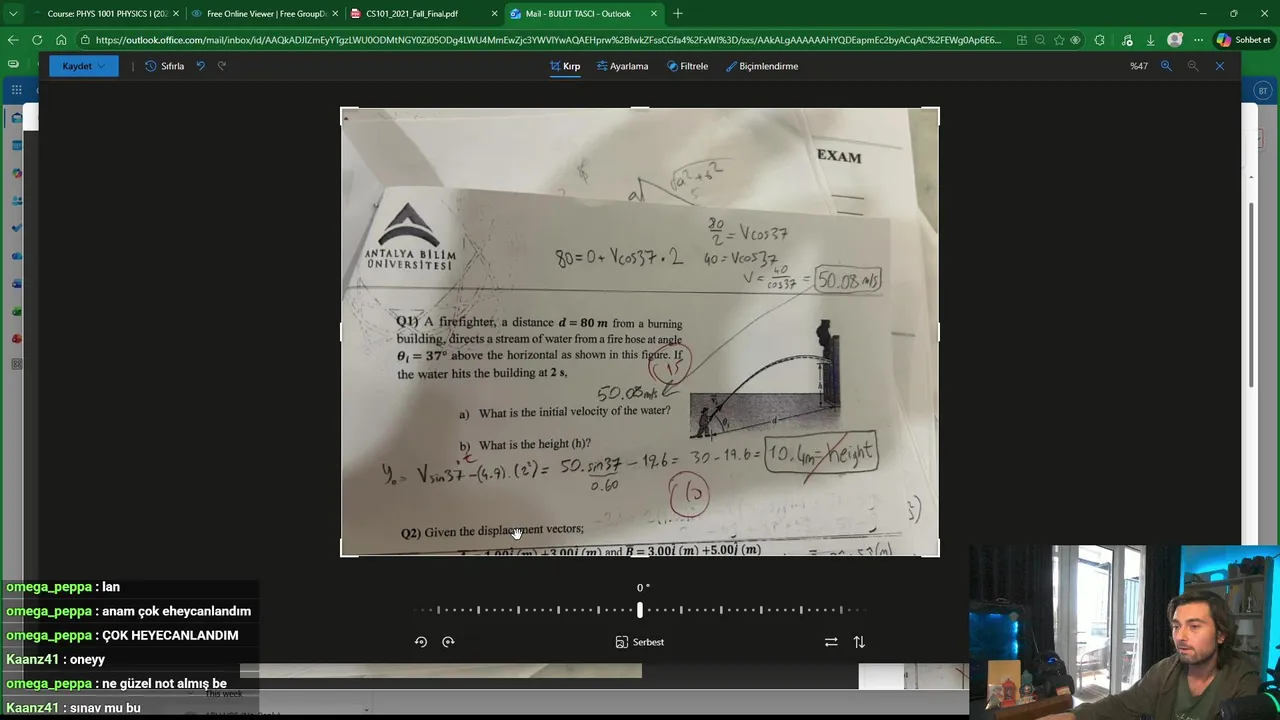Screen dimensions: 1280x720
Task: Add this page to favorites star
Action: pyautogui.click(x=1059, y=40)
